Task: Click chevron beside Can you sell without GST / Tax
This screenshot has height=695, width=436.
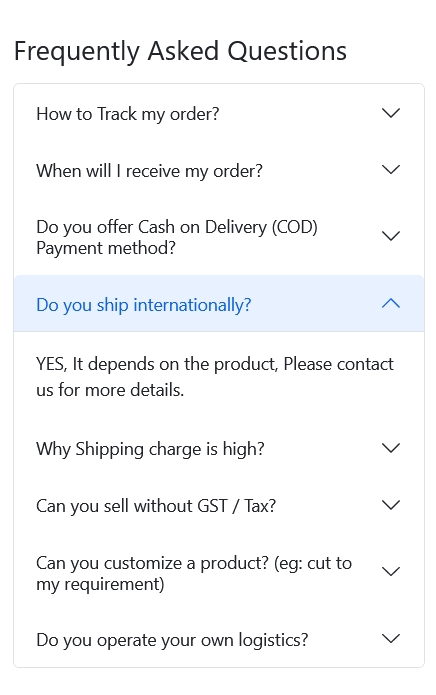Action: point(390,505)
